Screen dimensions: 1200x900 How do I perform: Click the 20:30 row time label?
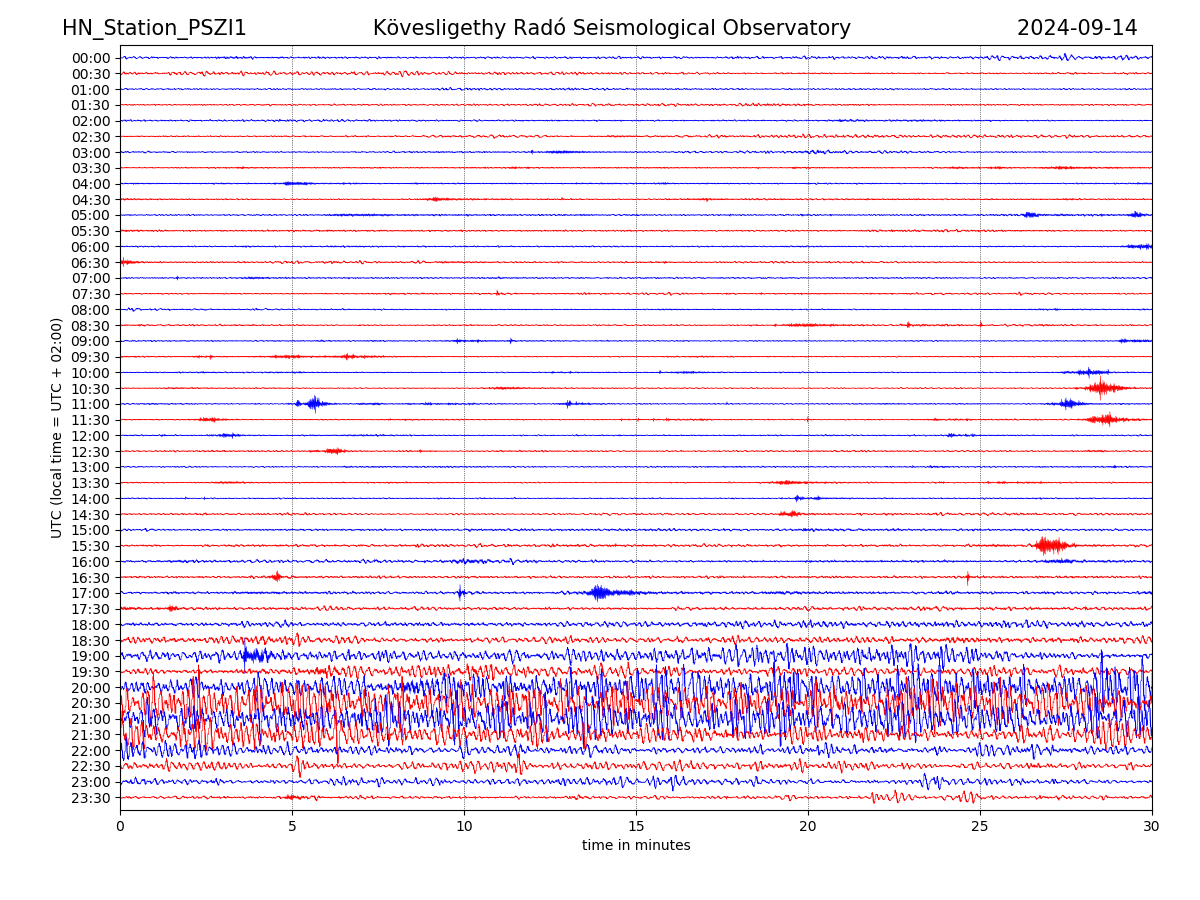tap(91, 703)
